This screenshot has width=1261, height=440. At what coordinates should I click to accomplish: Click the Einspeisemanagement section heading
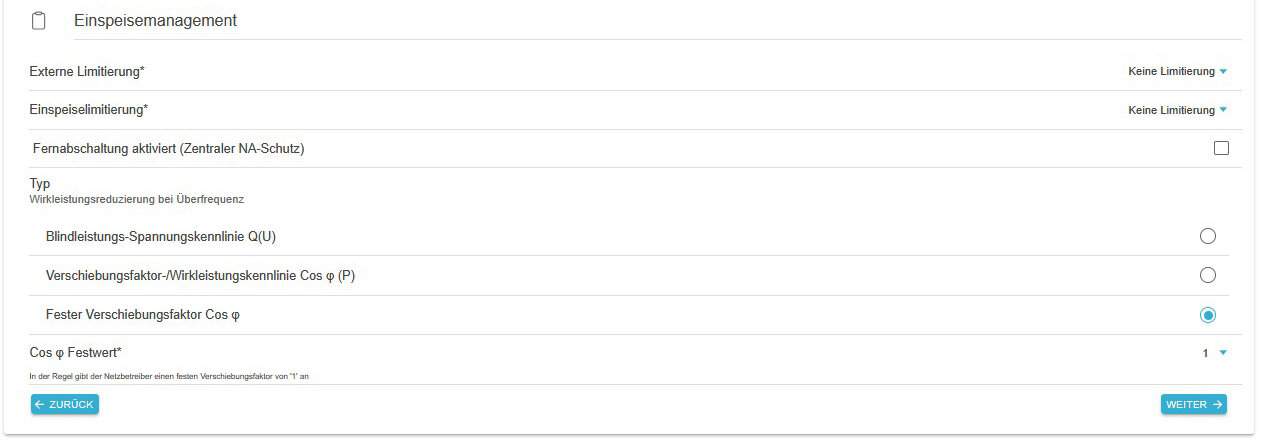155,20
